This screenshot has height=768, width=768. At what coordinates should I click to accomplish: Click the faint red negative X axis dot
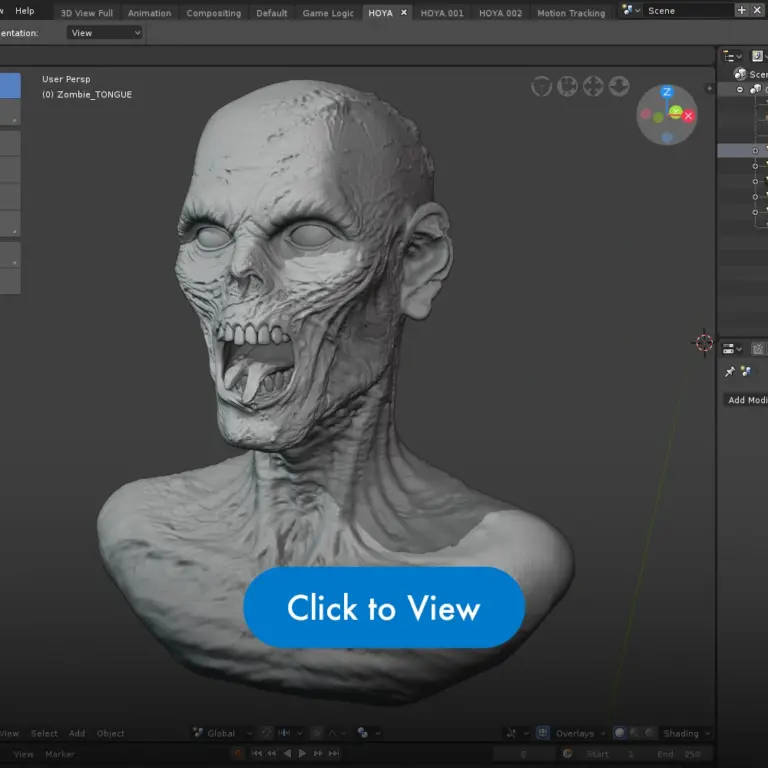pos(646,114)
